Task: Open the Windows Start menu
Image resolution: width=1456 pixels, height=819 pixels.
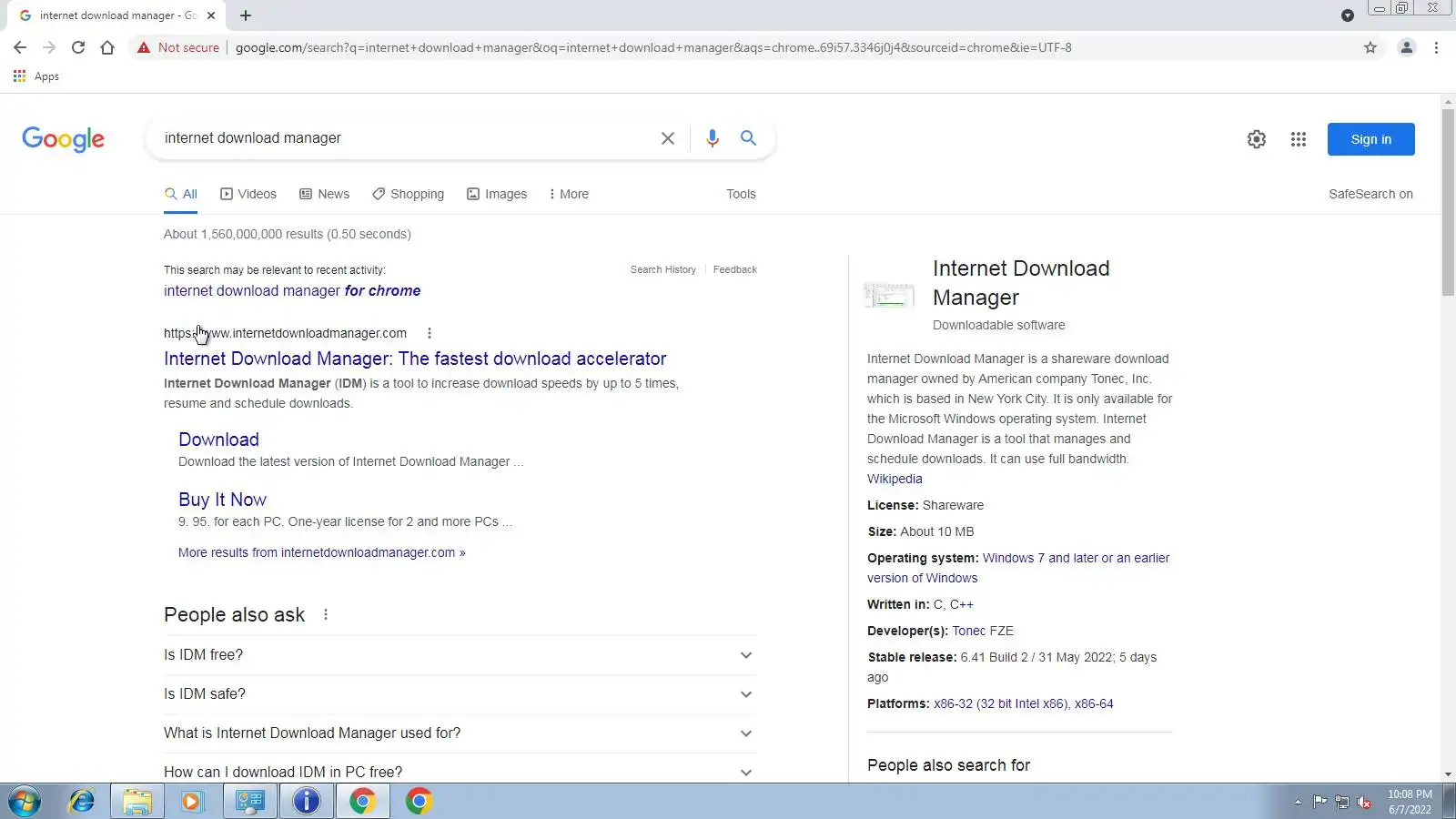Action: point(25,802)
